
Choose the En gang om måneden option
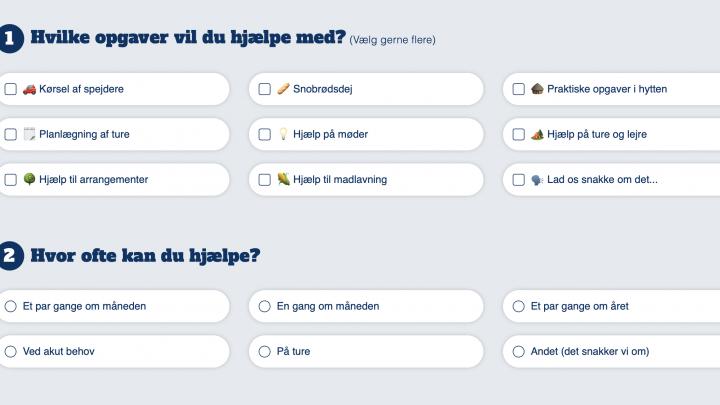264,306
